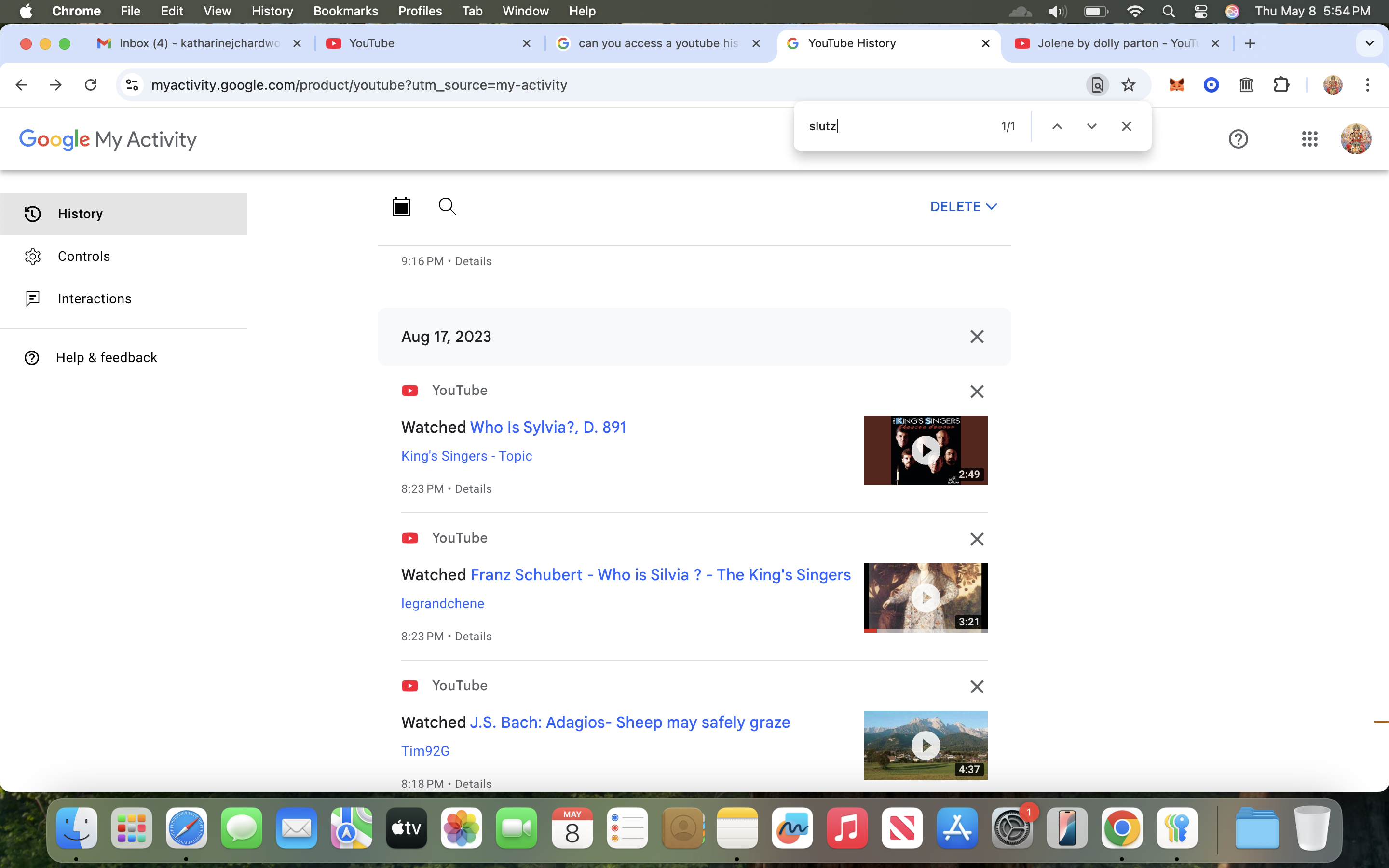
Task: Open the My Activity help icon
Action: tap(1238, 139)
